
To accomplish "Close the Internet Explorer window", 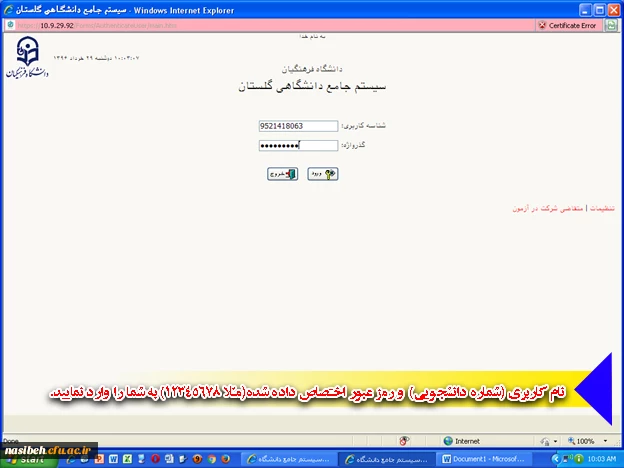I will pyautogui.click(x=613, y=9).
